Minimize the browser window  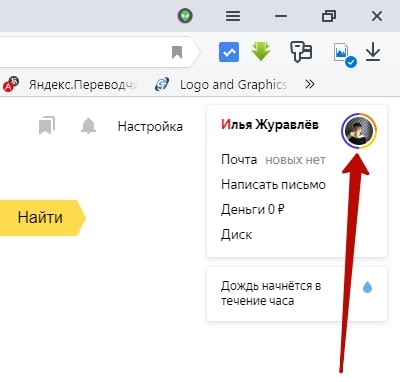click(281, 16)
